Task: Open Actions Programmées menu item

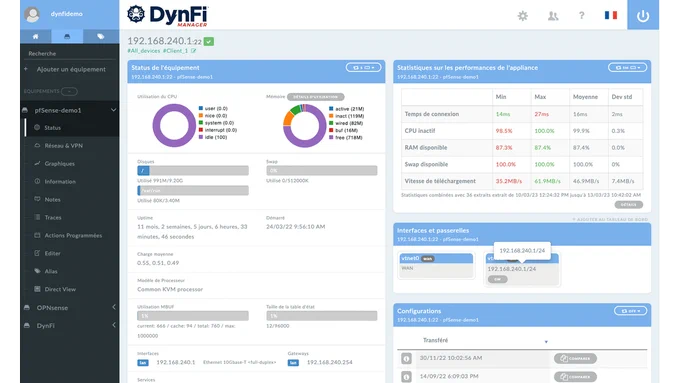Action: pos(73,236)
